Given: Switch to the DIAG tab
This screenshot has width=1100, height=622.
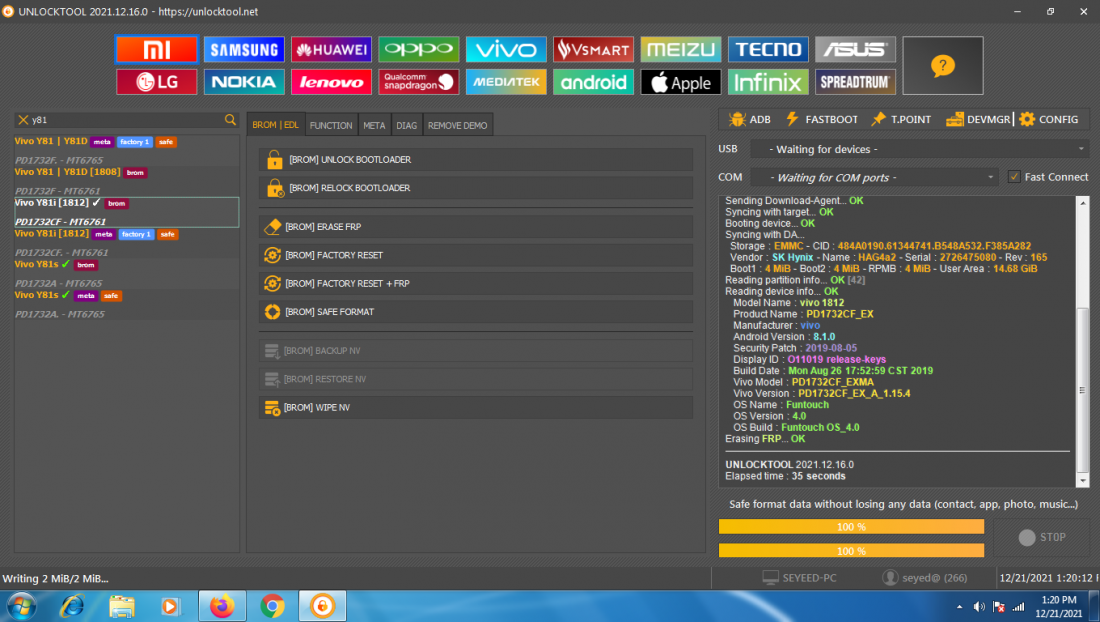Looking at the screenshot, I should point(406,125).
